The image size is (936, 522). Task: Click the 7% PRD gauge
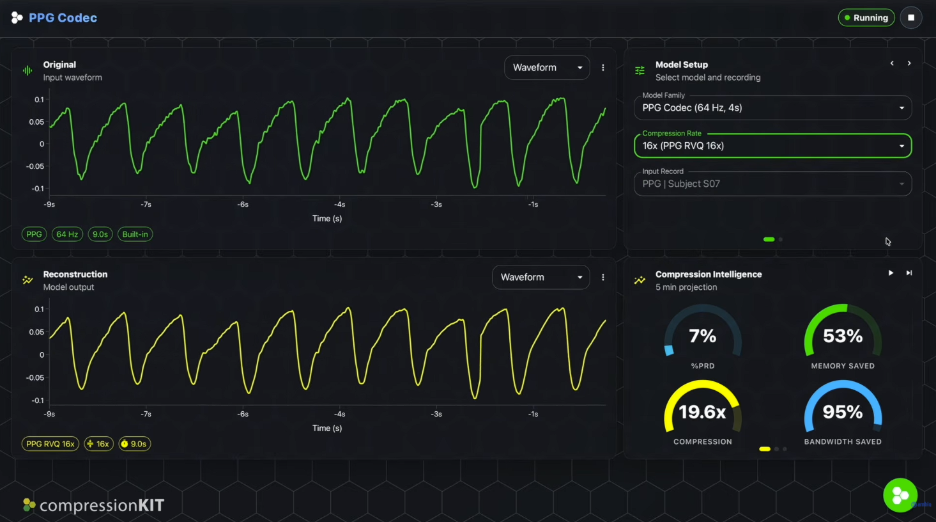703,337
